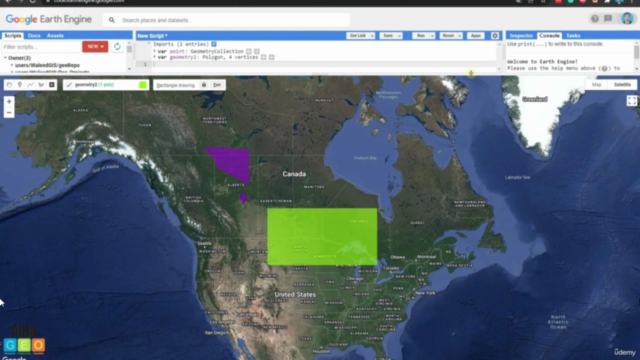Collapse the Owner(3) tree node
Viewport: 640px width, 360px height.
click(5, 58)
